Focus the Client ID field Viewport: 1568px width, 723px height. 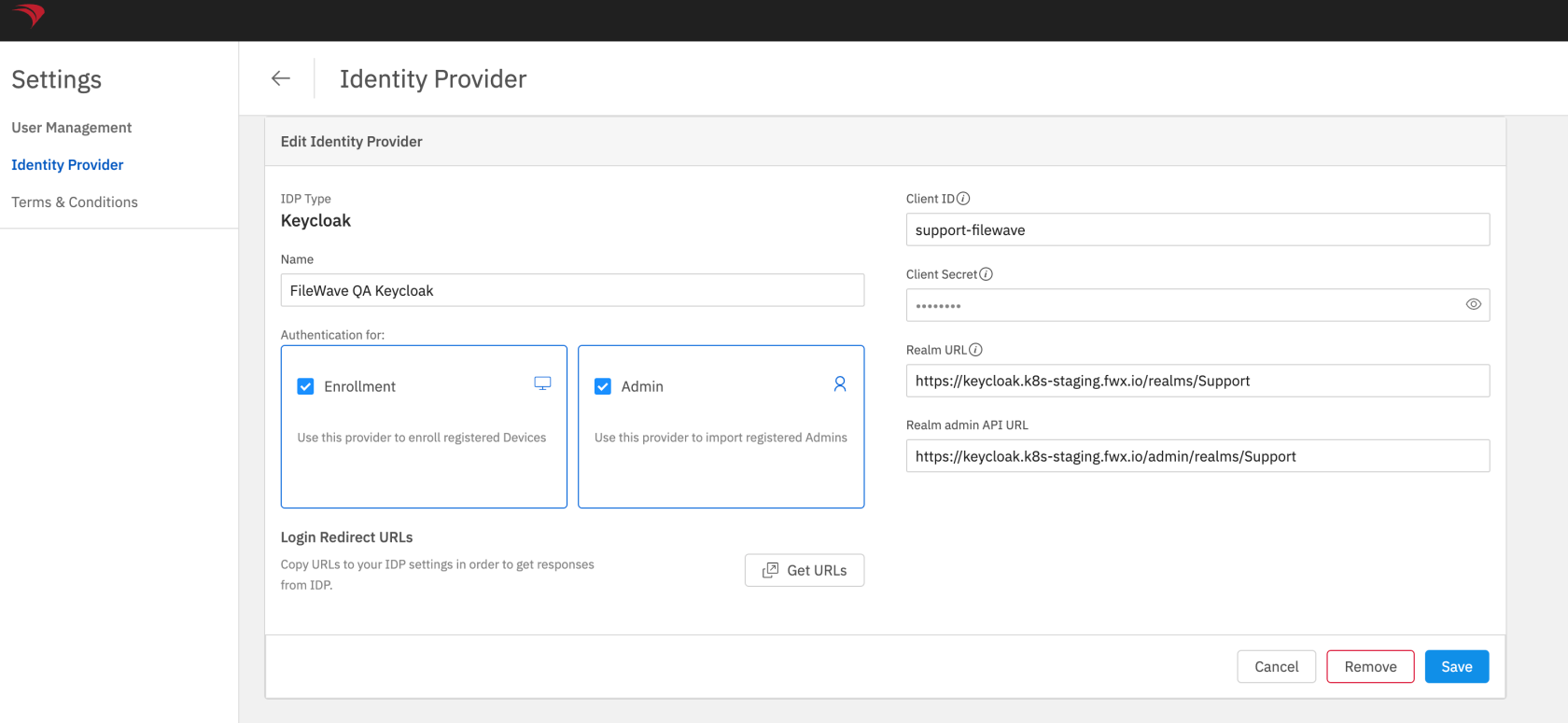click(x=1197, y=229)
